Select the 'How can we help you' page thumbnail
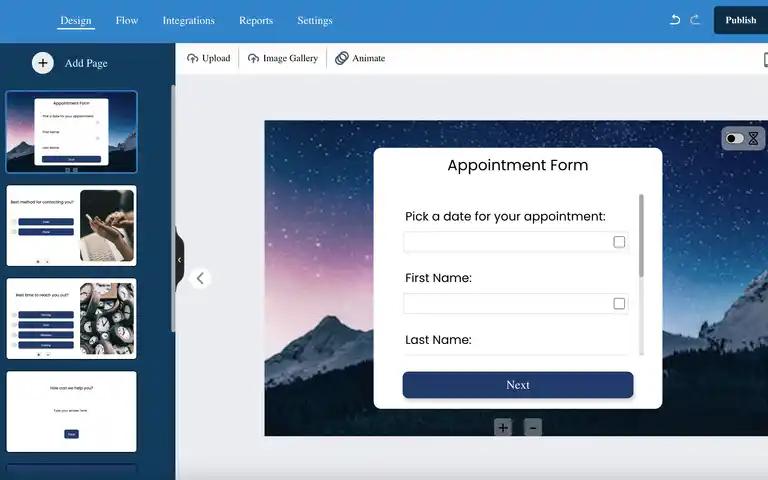This screenshot has width=768, height=480. (72, 411)
